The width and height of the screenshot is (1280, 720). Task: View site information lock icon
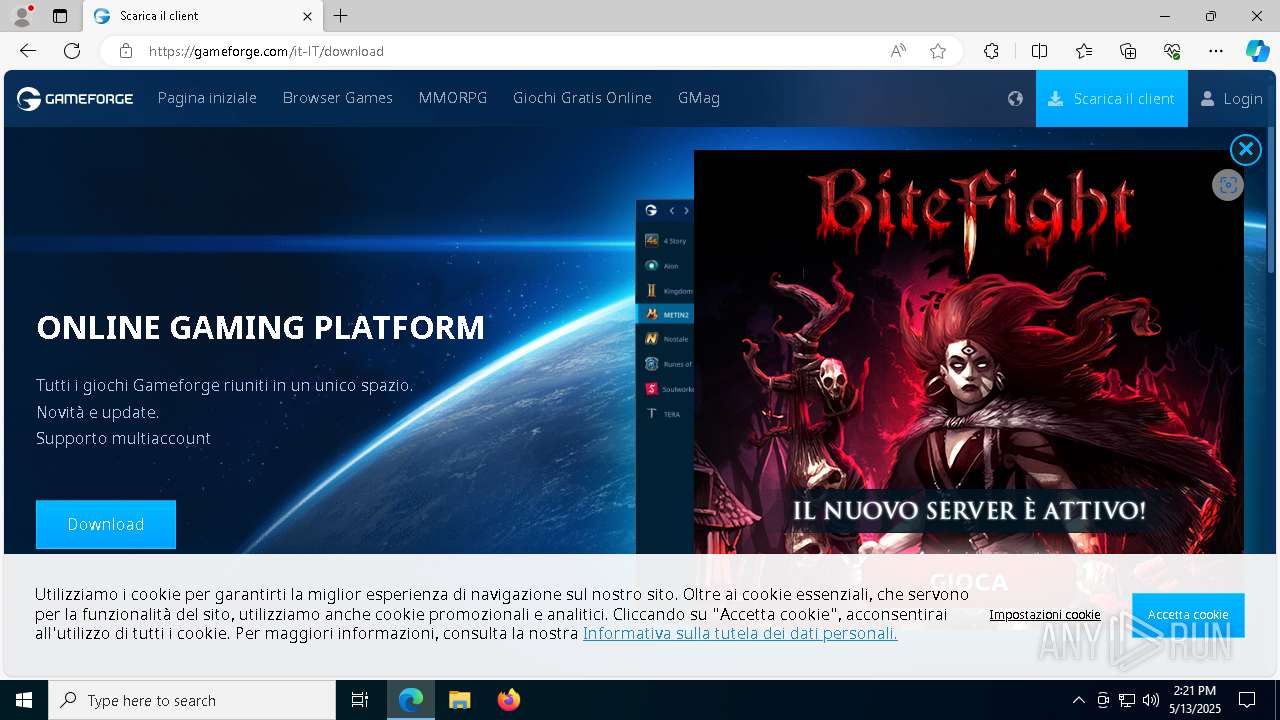126,51
